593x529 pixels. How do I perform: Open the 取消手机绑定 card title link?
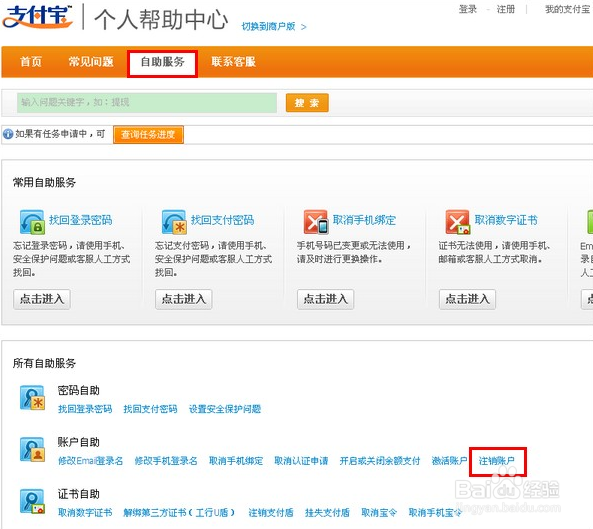coord(364,220)
